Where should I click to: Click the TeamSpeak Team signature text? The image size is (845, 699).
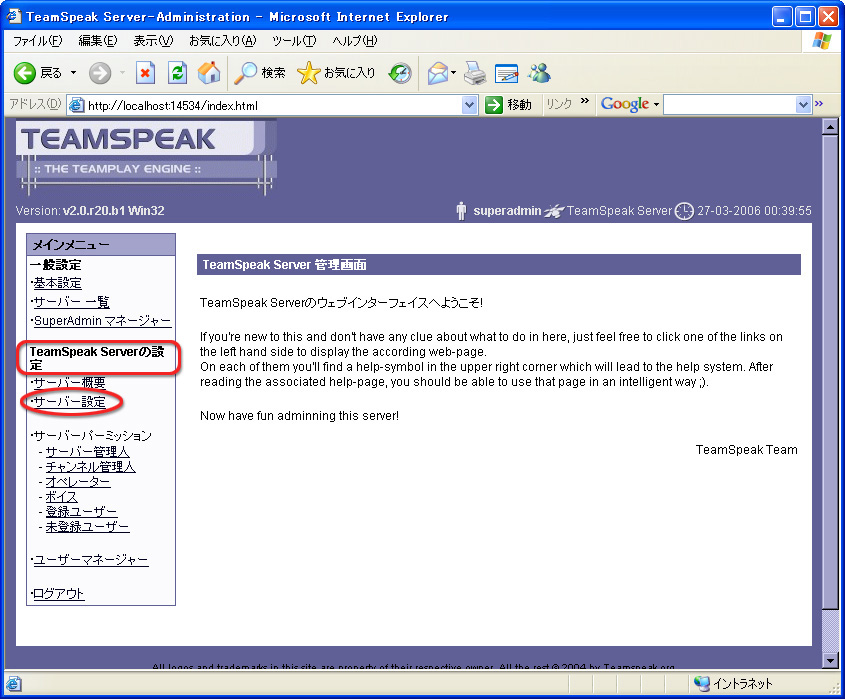(746, 450)
